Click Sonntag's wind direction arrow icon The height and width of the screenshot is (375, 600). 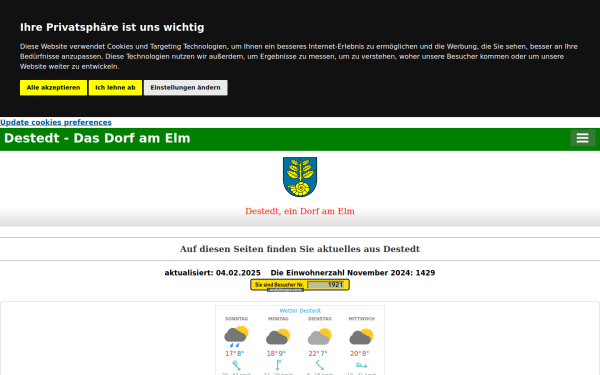(236, 365)
